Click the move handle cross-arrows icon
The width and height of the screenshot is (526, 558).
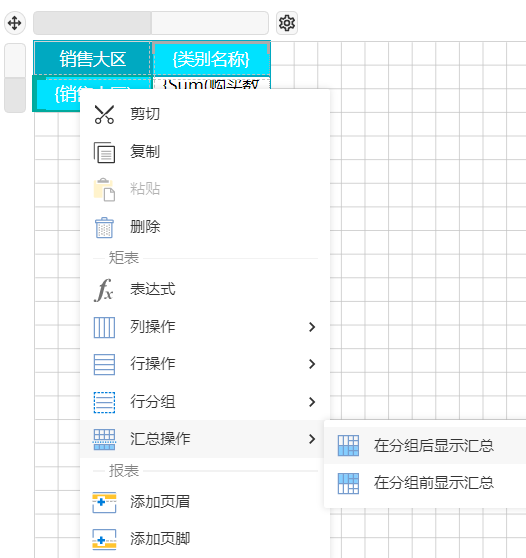[15, 23]
